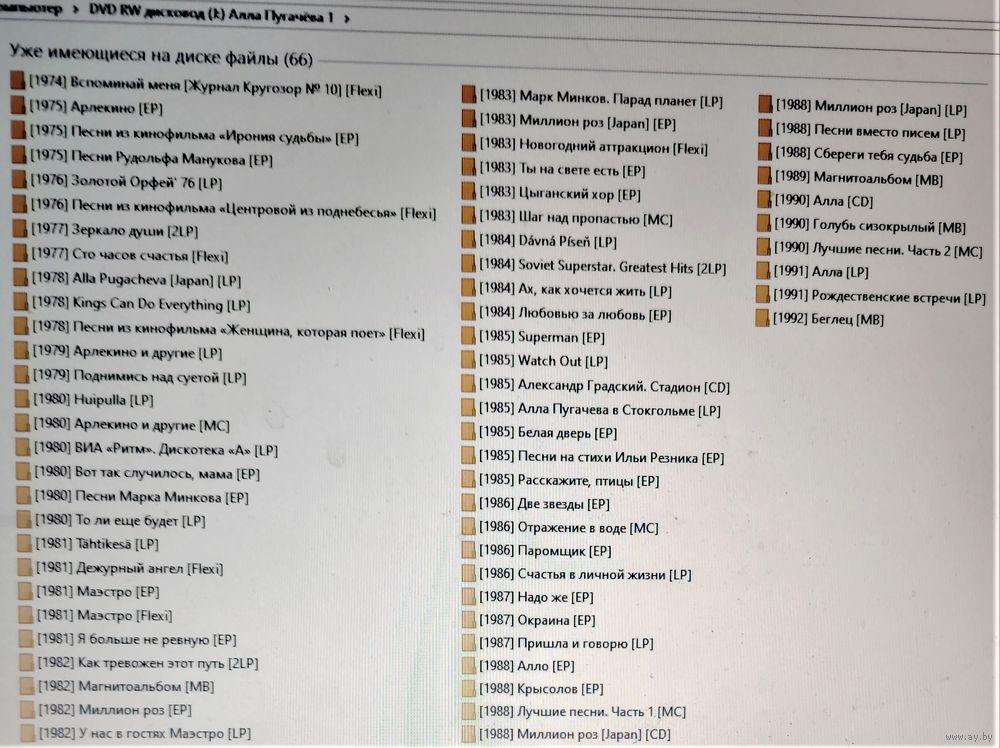Click folder icon of [1988] Песни вместо писем
The image size is (1000, 748).
pyautogui.click(x=765, y=128)
